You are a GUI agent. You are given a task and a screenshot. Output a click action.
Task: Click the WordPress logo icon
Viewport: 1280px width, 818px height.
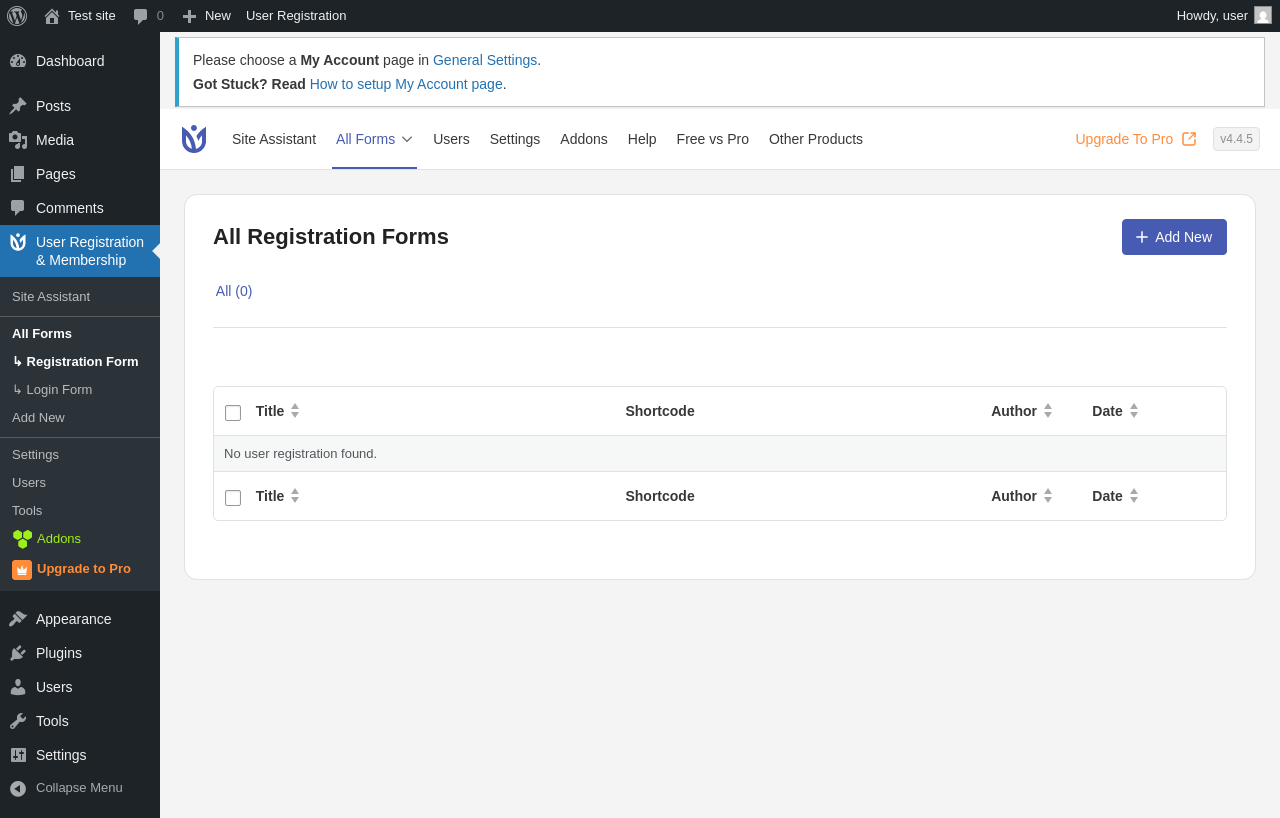17,16
